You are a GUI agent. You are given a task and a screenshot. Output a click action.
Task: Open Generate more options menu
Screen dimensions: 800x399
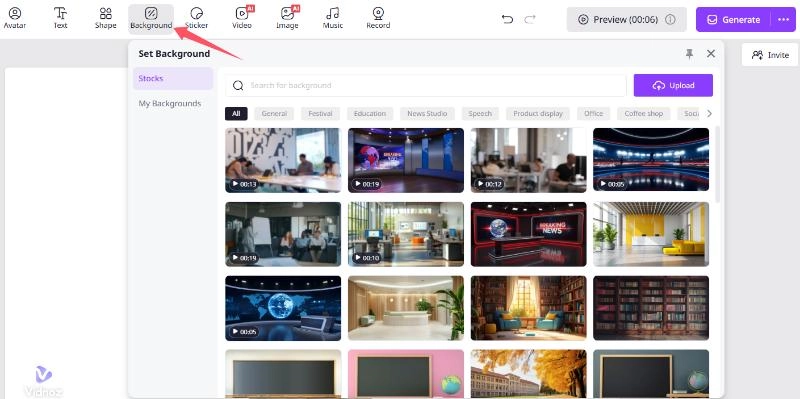tap(783, 19)
